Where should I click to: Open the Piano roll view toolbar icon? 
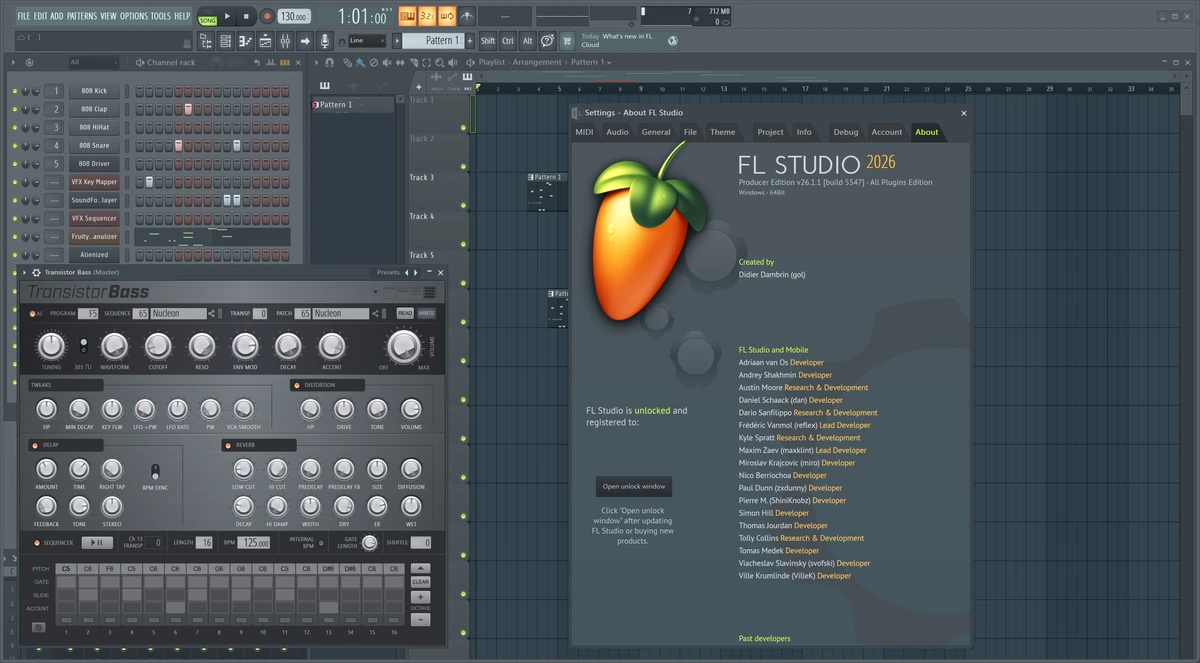coord(245,41)
